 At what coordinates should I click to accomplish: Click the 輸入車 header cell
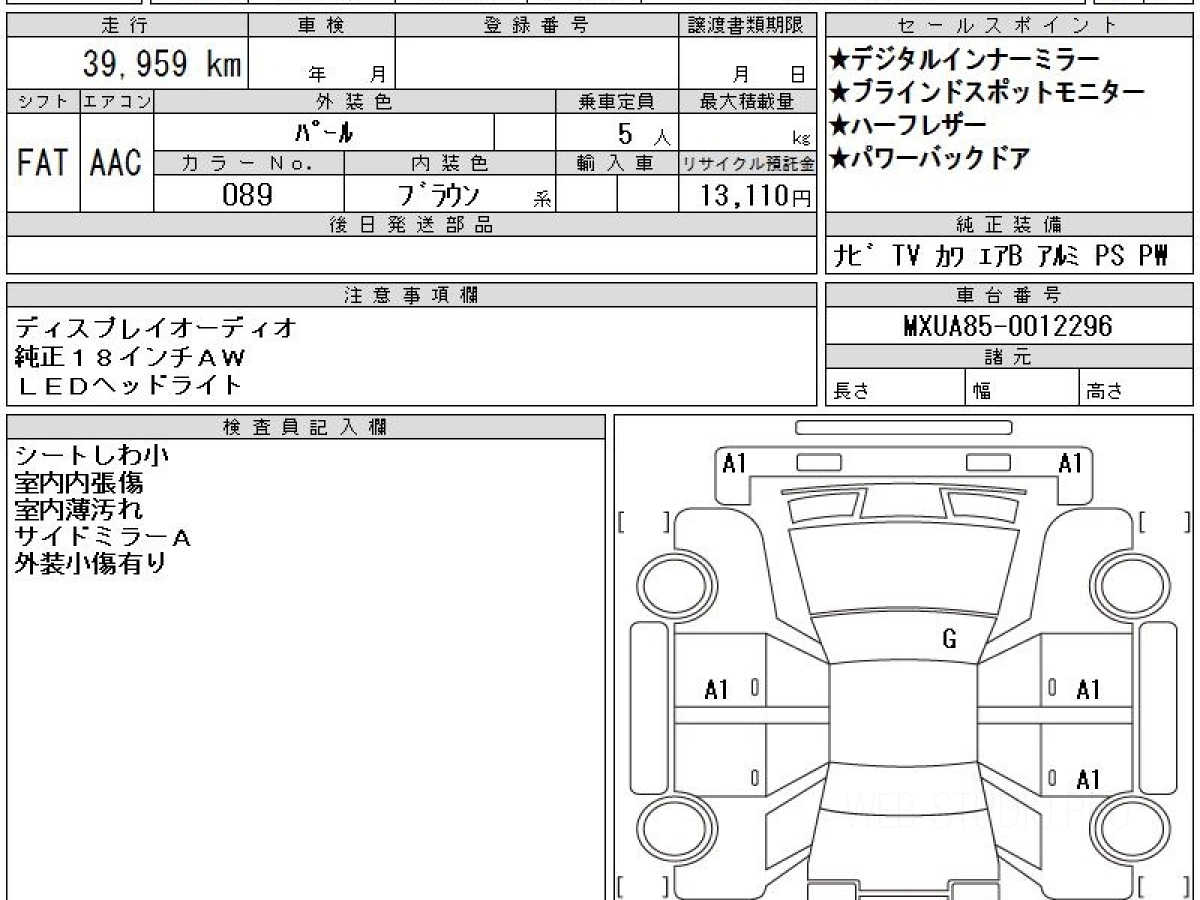(x=617, y=162)
